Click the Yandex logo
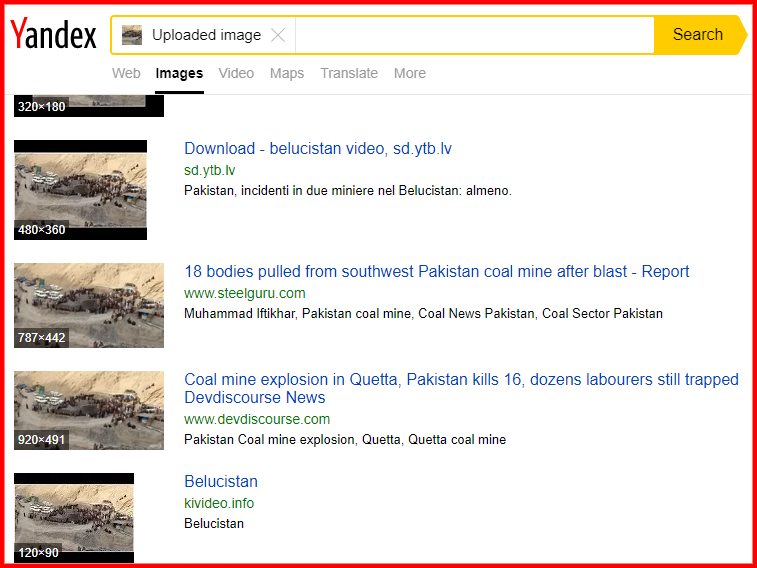 pos(54,34)
